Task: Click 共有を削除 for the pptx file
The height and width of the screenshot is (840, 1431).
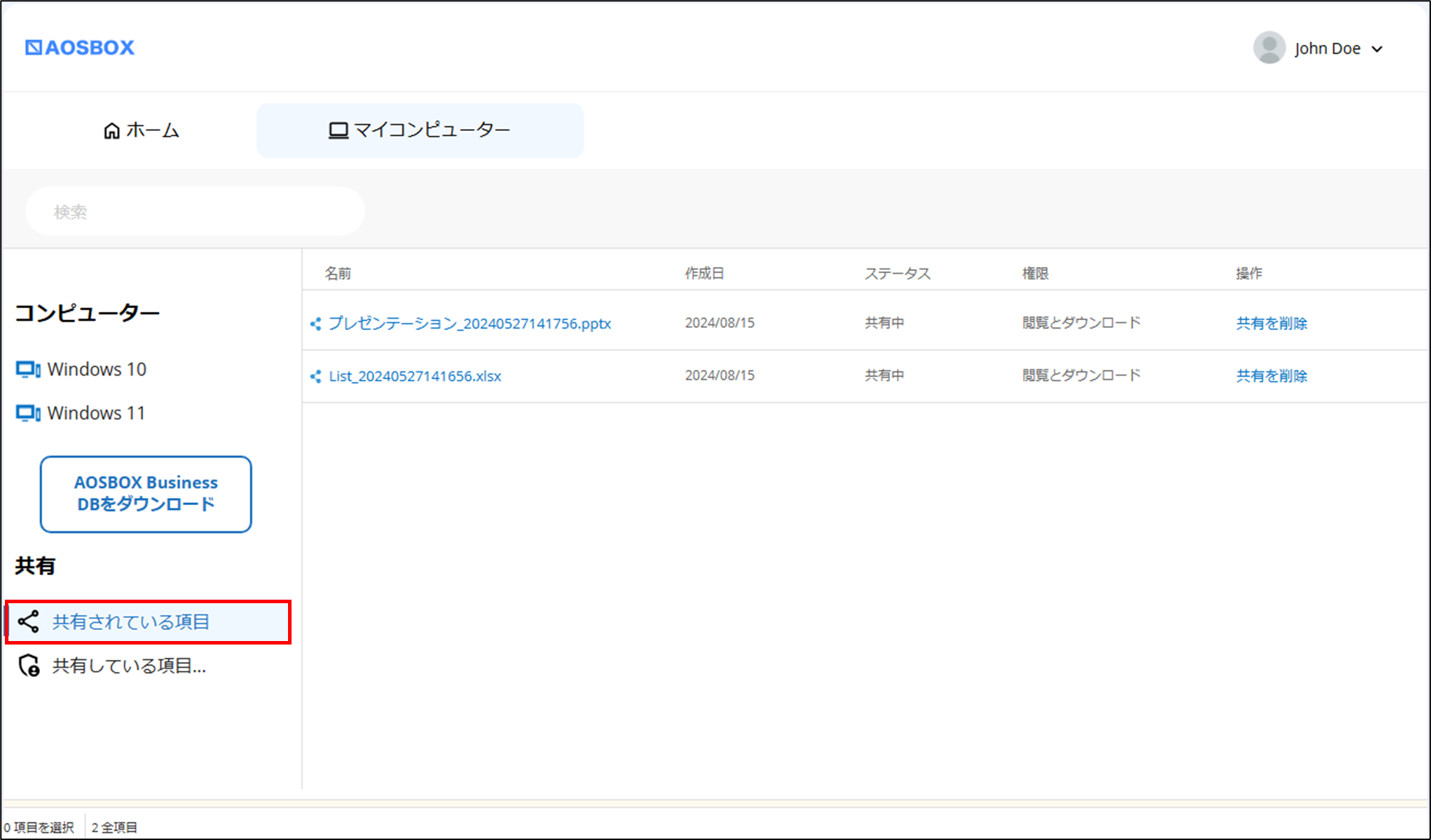Action: point(1271,323)
